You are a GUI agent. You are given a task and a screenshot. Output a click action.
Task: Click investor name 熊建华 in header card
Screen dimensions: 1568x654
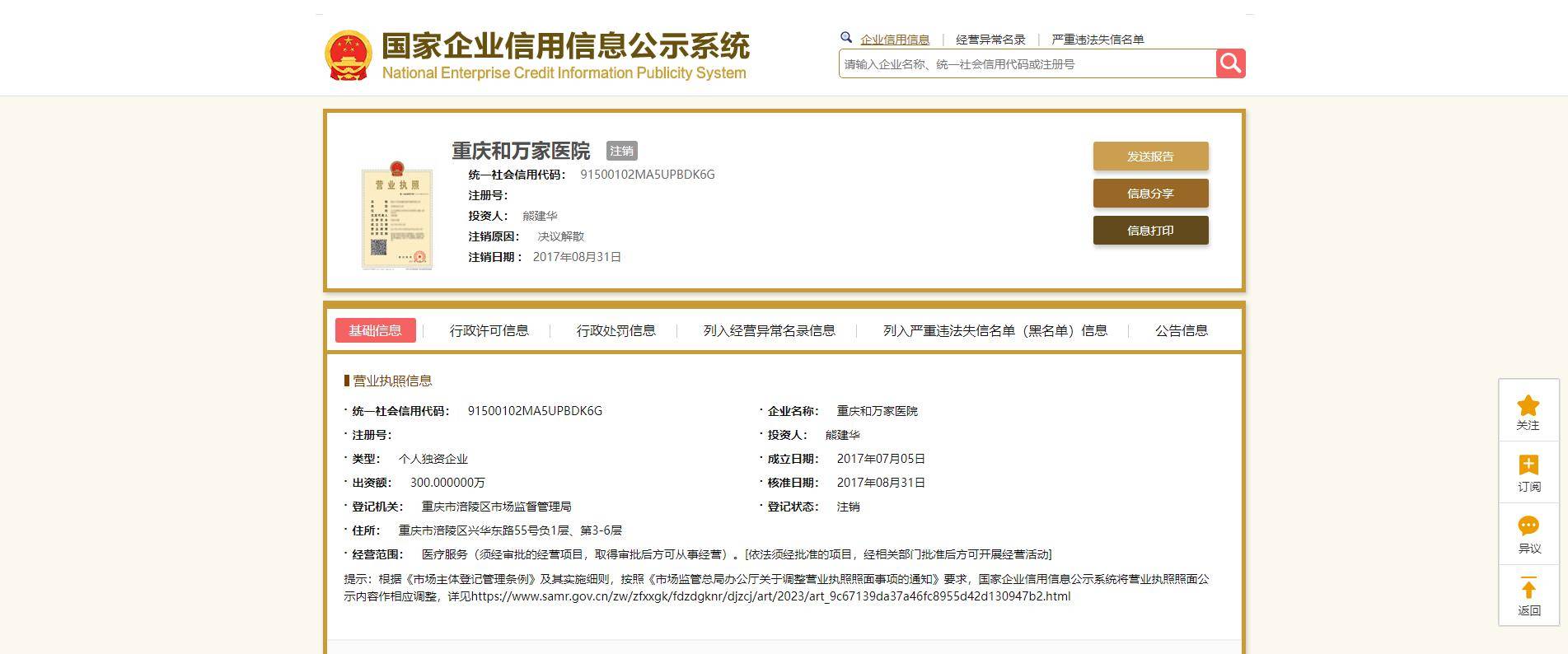[x=540, y=216]
